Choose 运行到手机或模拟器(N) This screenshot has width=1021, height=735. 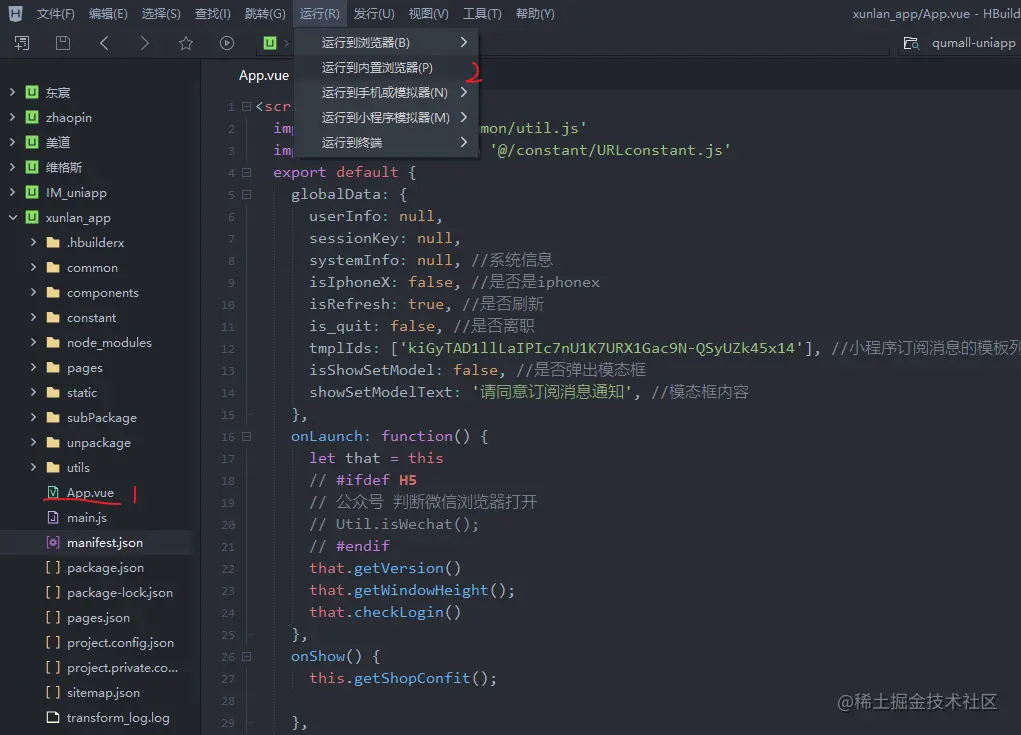[x=387, y=92]
